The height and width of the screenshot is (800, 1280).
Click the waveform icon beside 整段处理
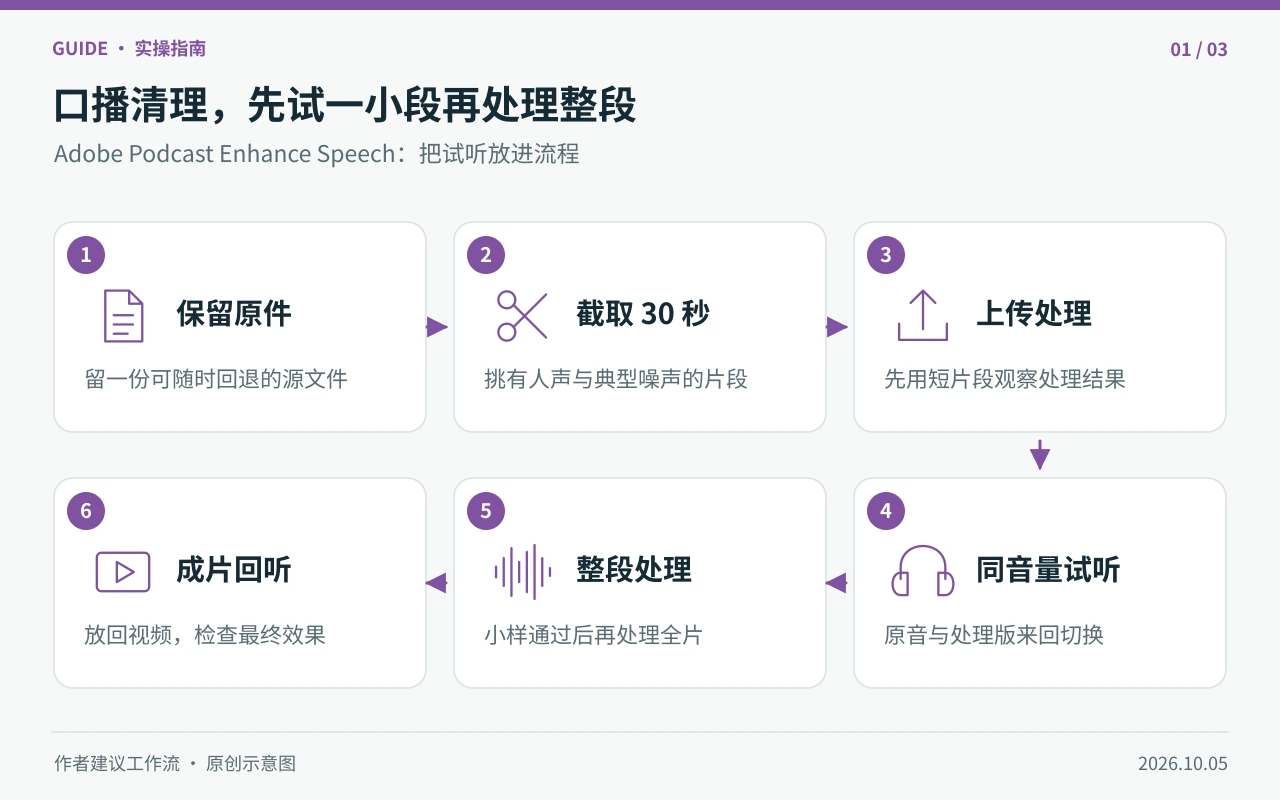(522, 571)
